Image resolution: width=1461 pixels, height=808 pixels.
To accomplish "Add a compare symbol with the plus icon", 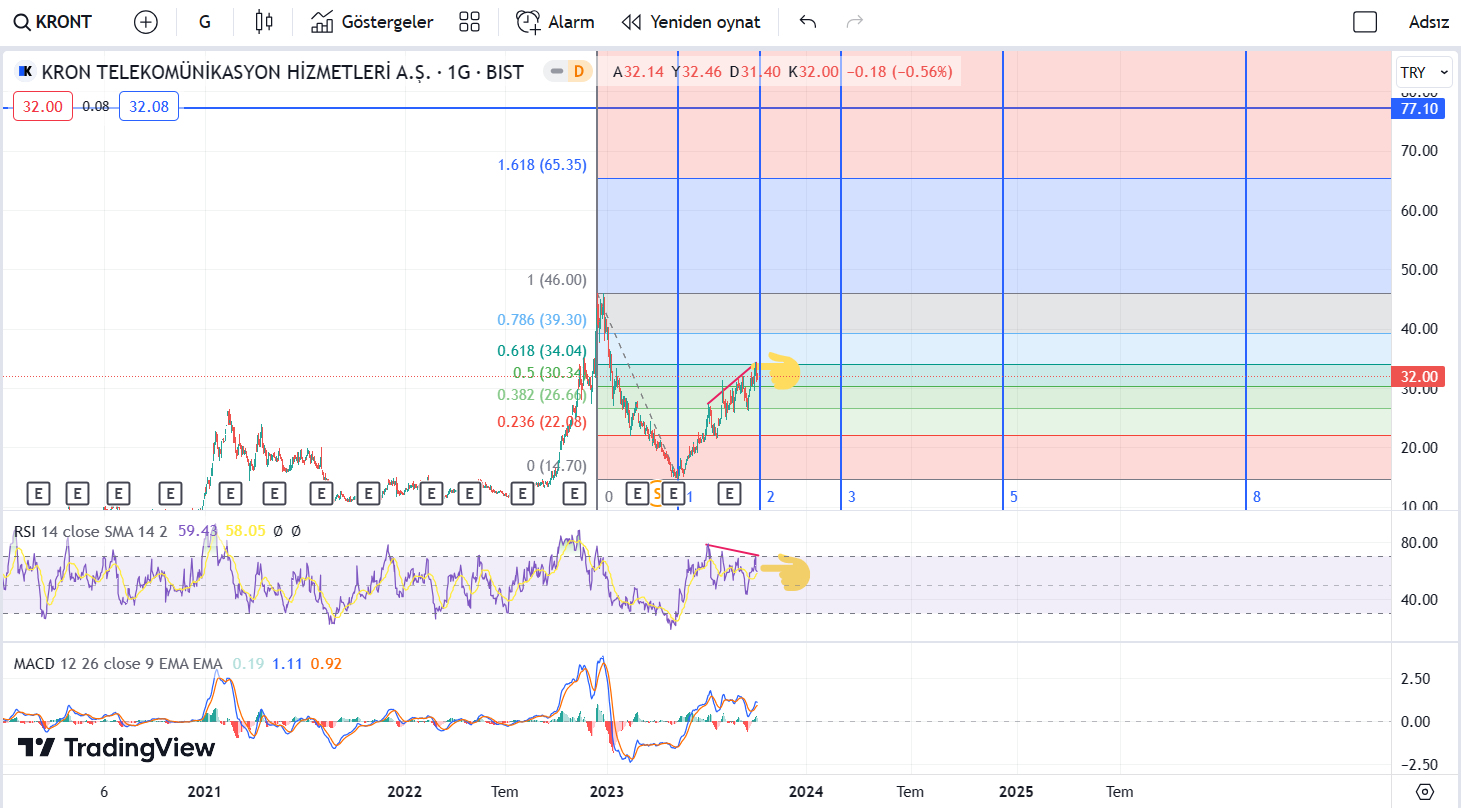I will [146, 22].
